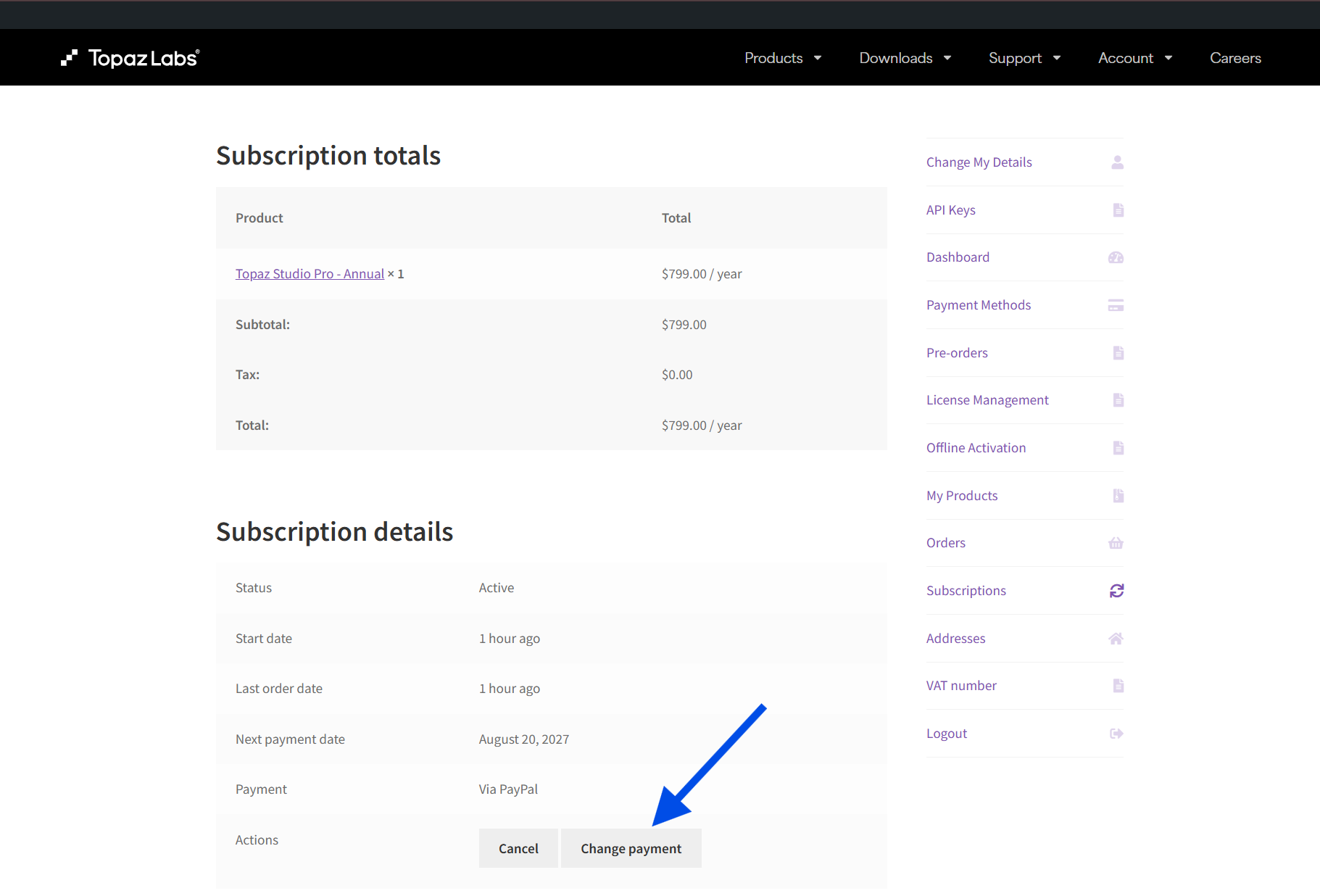Expand the Downloads dropdown arrow
This screenshot has height=896, width=1320.
coord(947,58)
